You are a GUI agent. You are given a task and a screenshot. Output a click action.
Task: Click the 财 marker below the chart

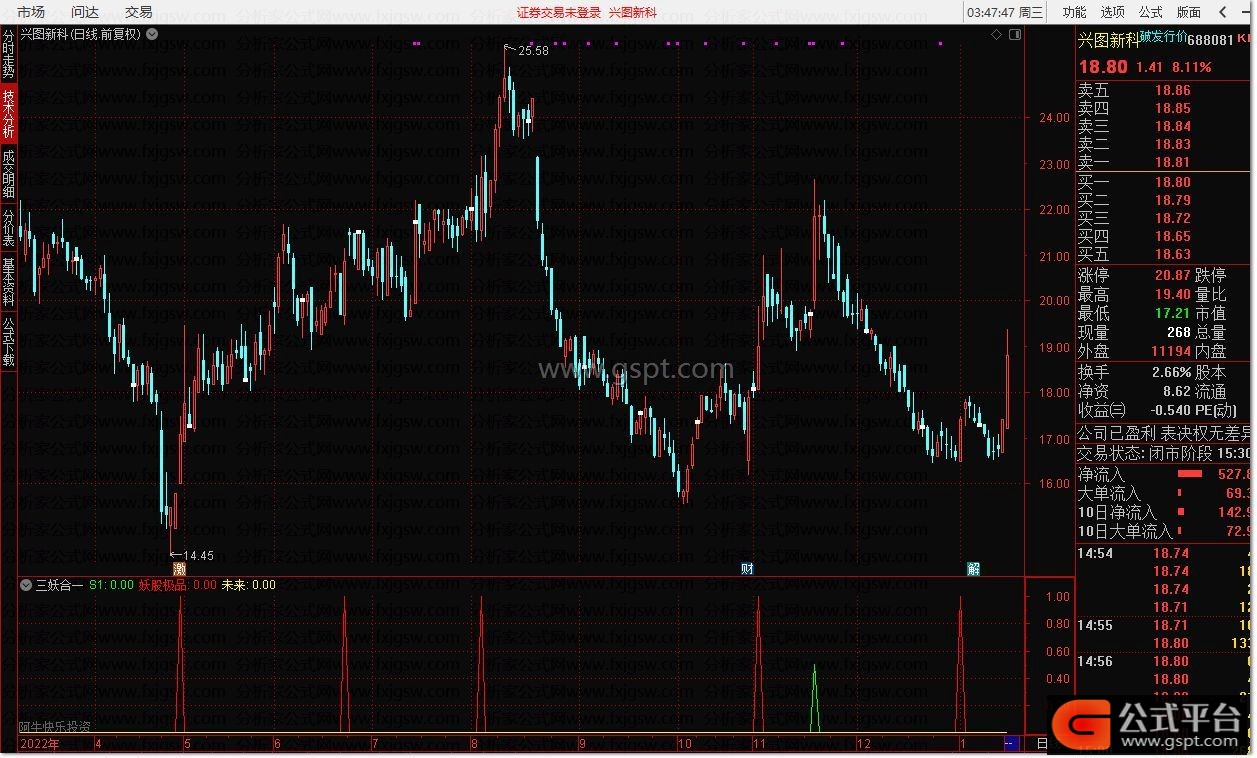747,569
